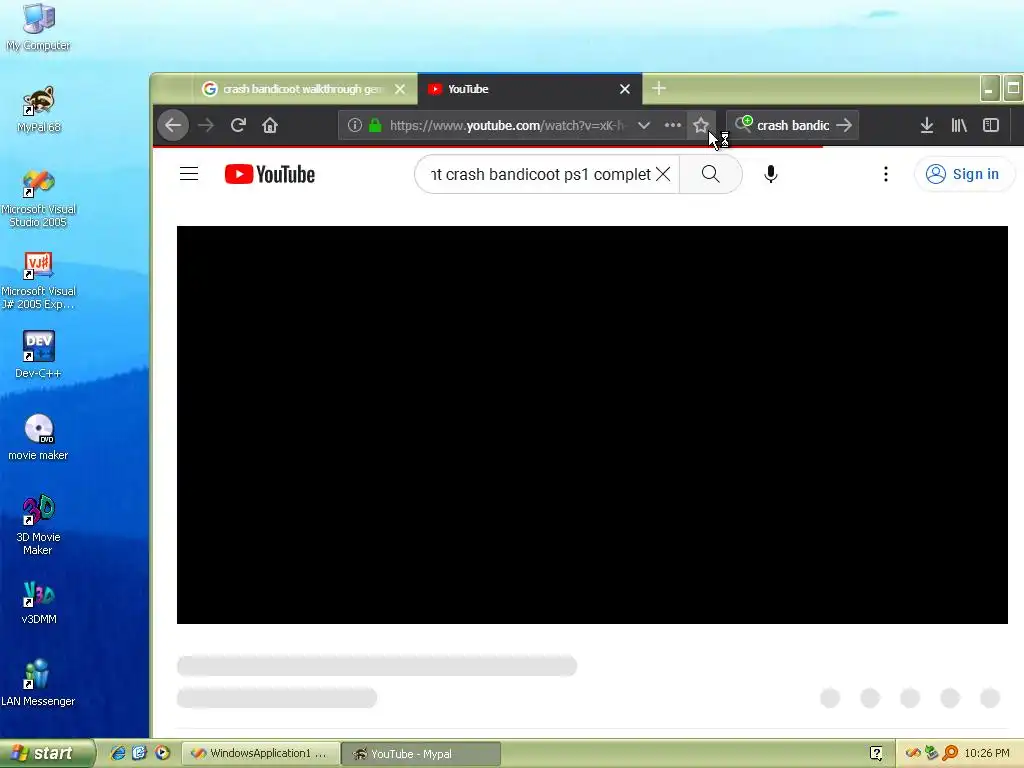This screenshot has height=768, width=1024.
Task: Click the magnifier system tray icon
Action: pyautogui.click(x=950, y=753)
